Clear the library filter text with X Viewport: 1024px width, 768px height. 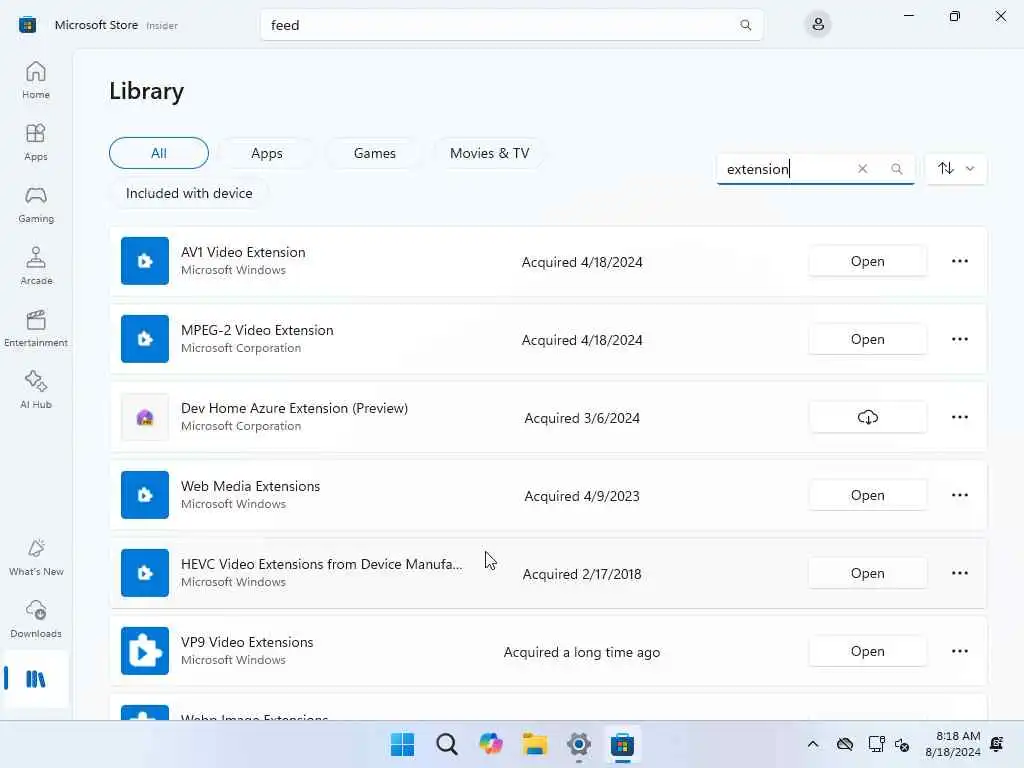coord(862,168)
